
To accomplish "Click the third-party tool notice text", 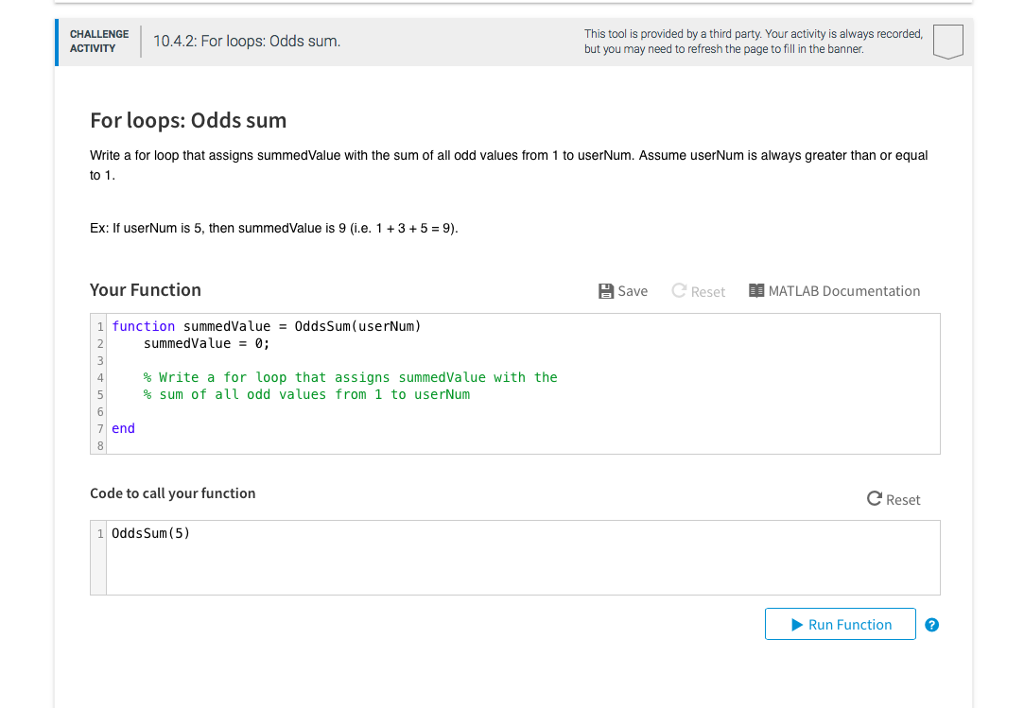I will click(752, 41).
